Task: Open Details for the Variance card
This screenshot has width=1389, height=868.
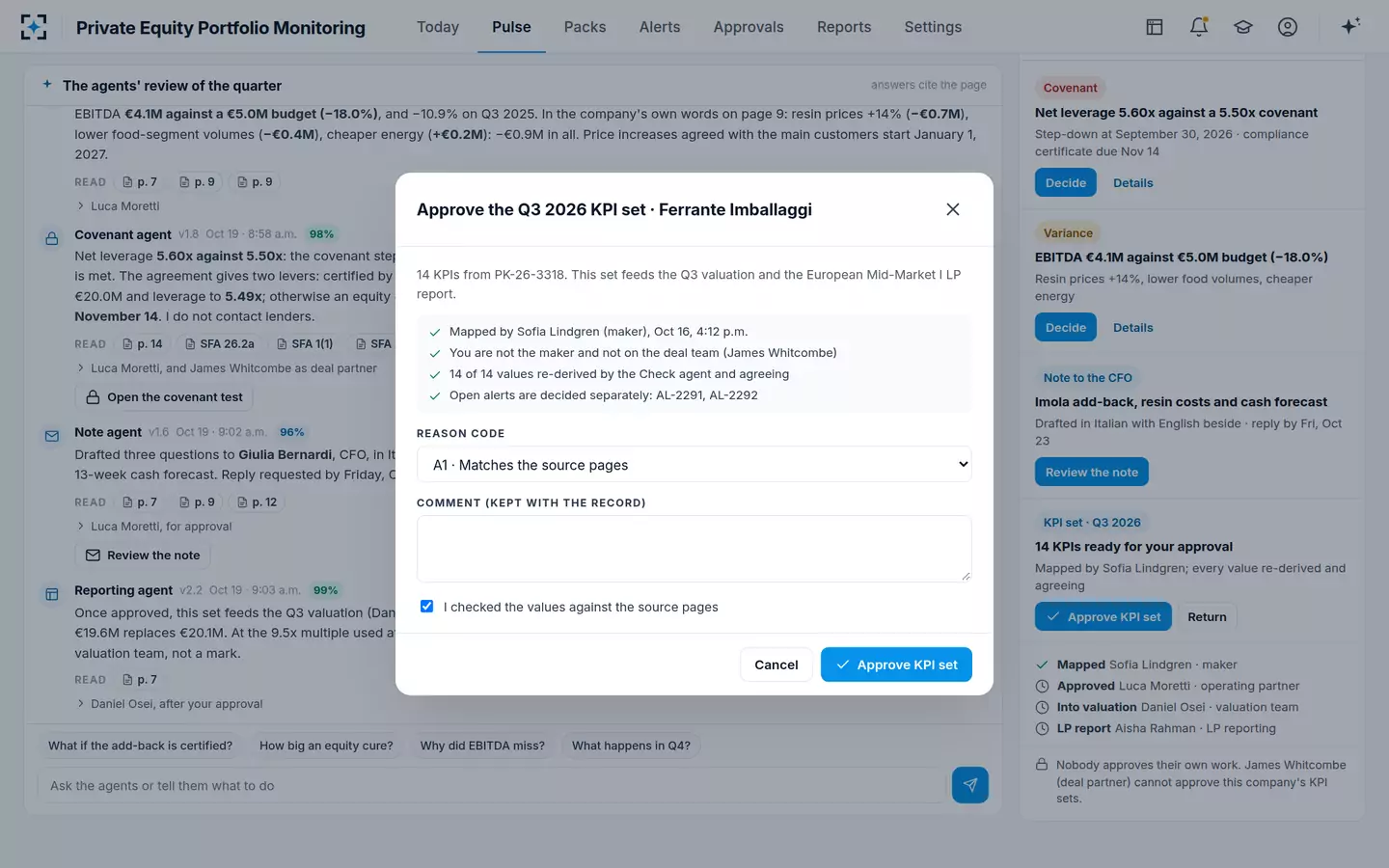Action: tap(1133, 327)
